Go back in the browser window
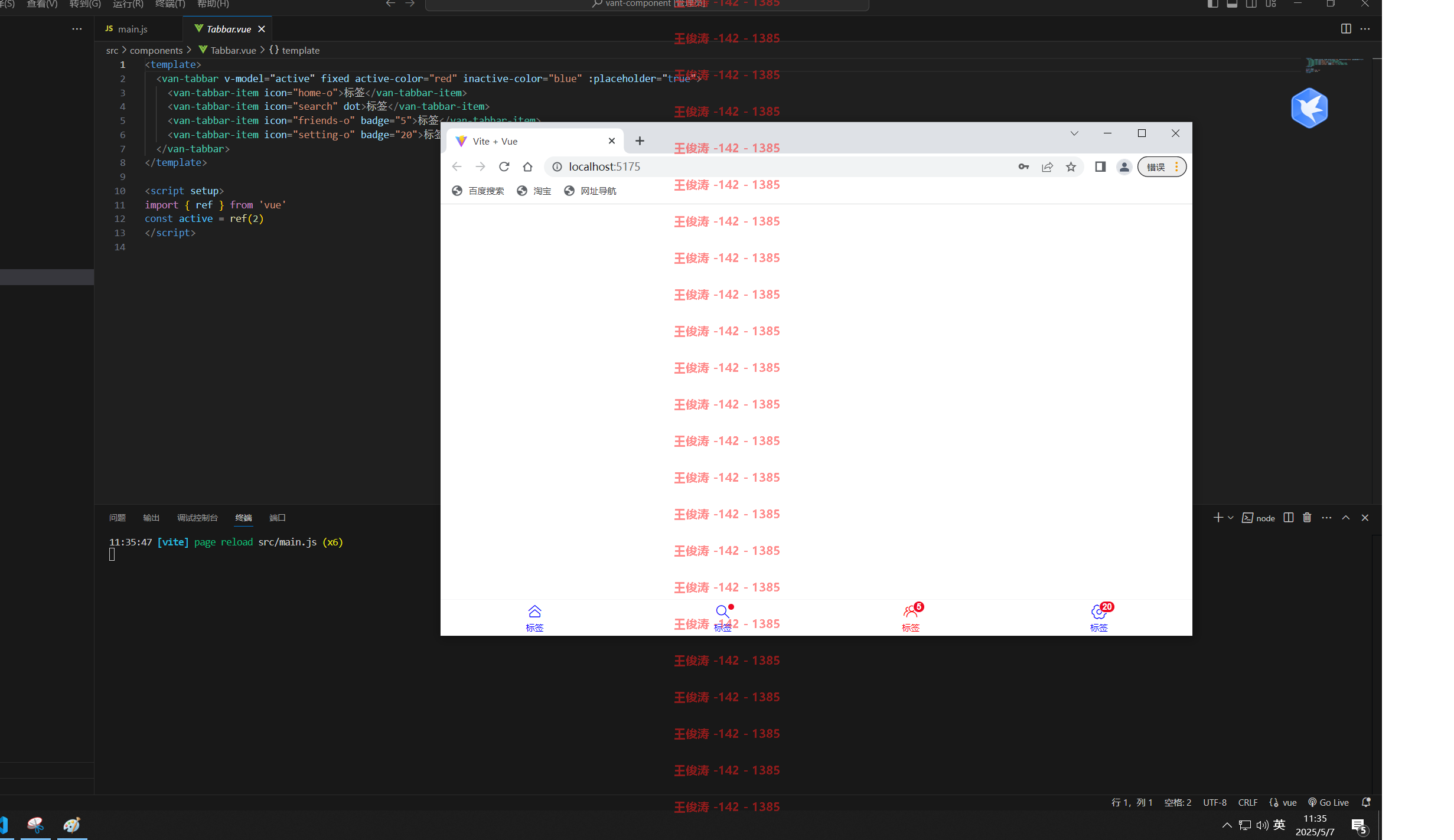The image size is (1454, 840). click(x=457, y=167)
